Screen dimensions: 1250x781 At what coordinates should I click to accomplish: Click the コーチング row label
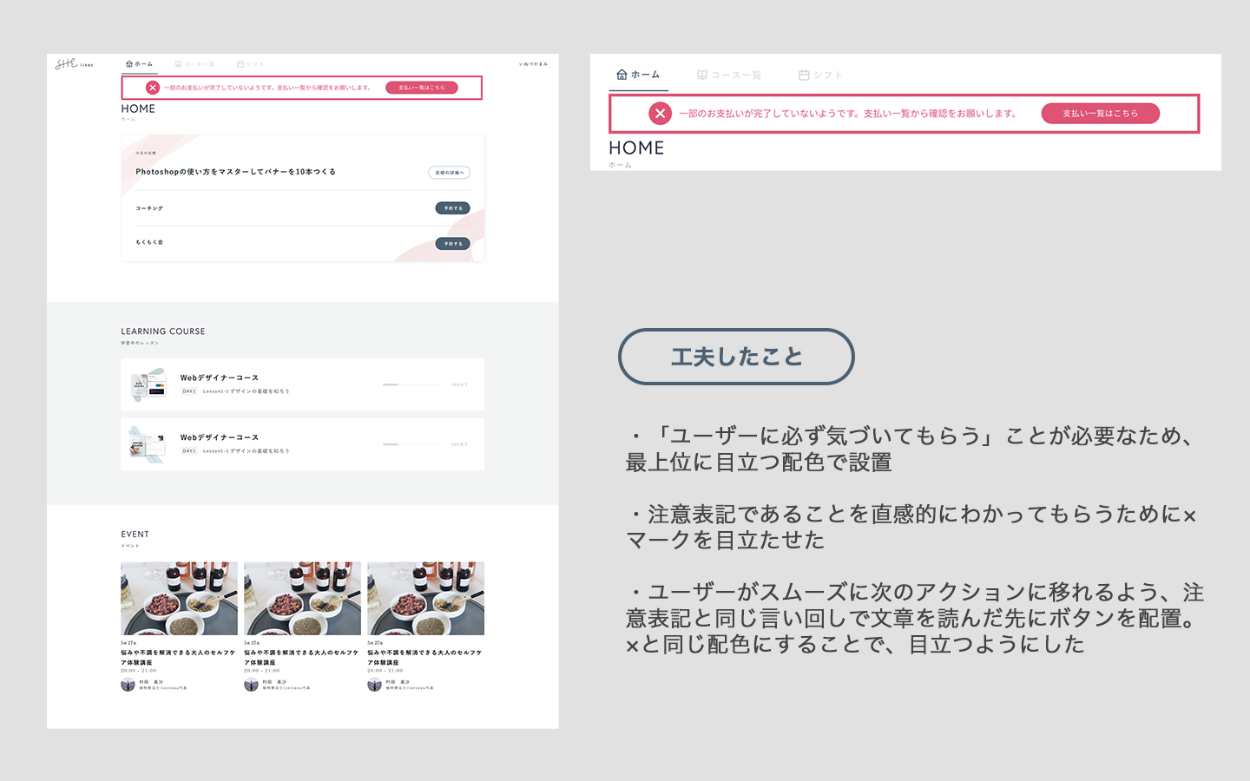click(149, 208)
